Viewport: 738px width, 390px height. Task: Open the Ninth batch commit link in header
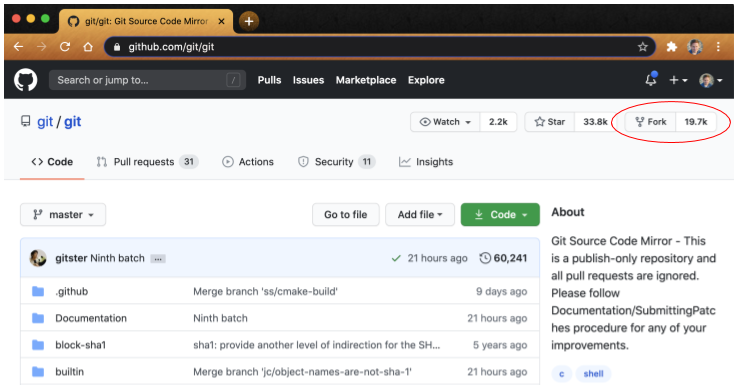(117, 258)
